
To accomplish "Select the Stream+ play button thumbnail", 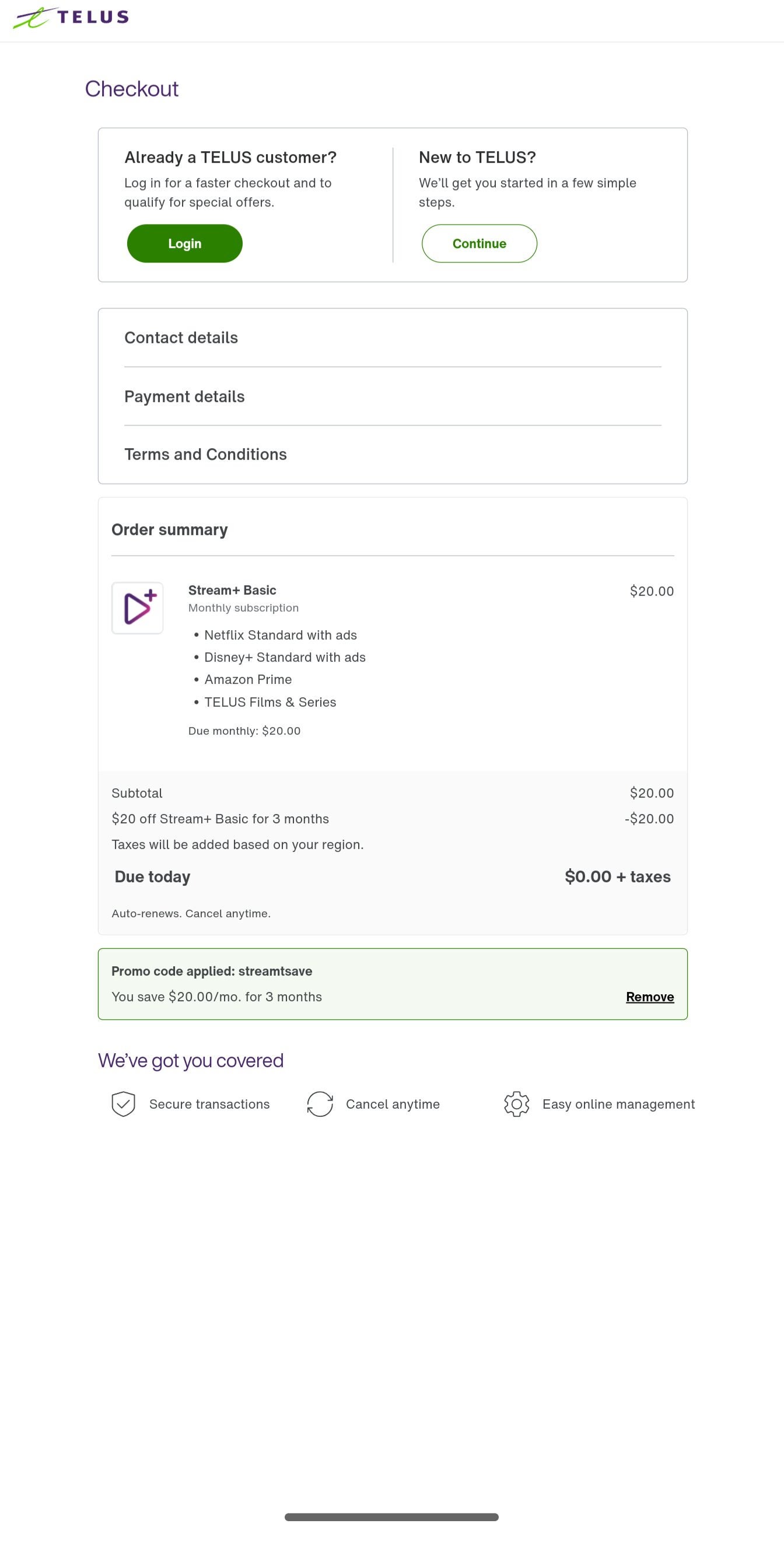I will tap(137, 608).
